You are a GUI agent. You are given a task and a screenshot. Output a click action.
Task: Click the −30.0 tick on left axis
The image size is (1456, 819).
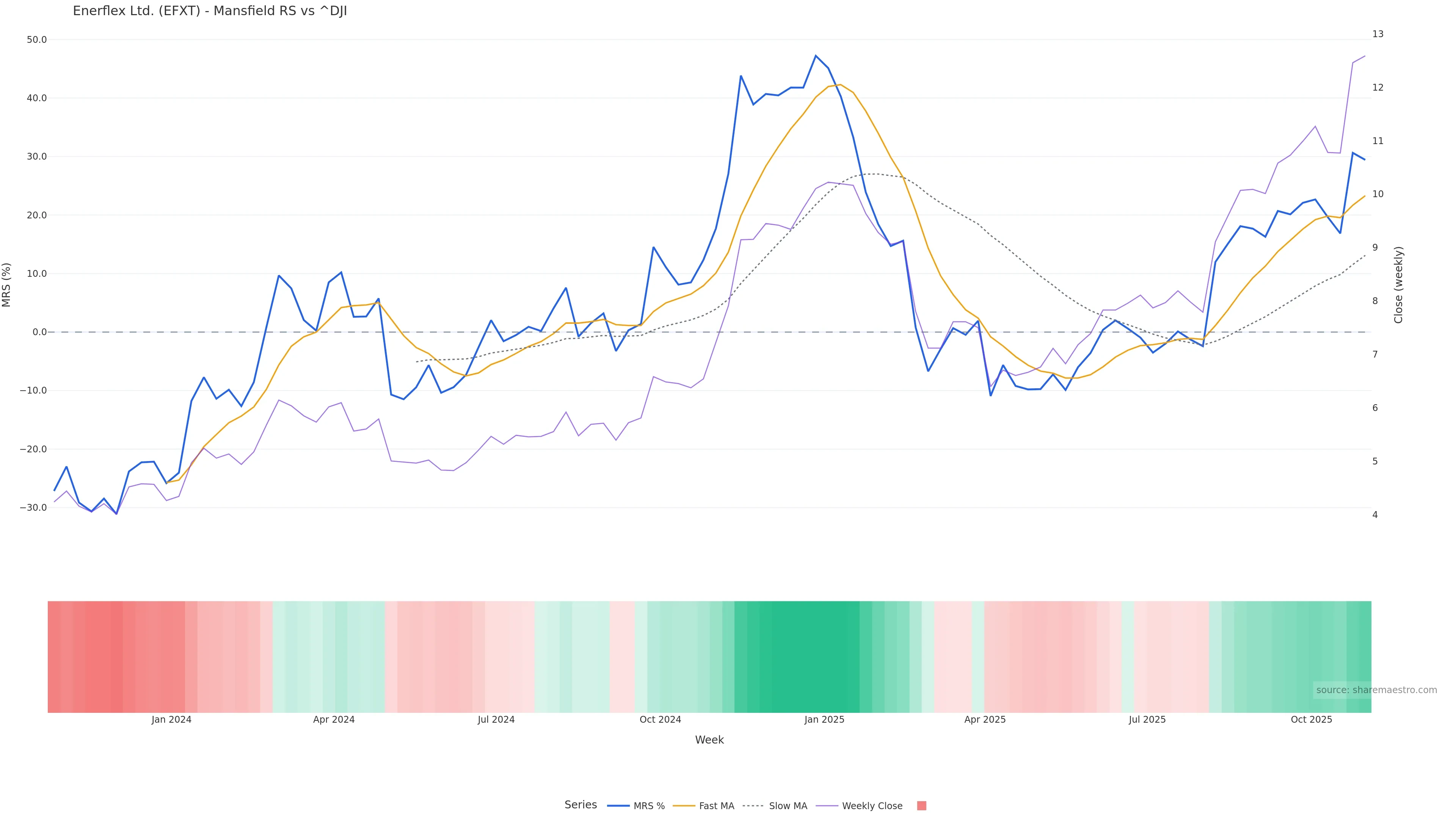pos(33,508)
